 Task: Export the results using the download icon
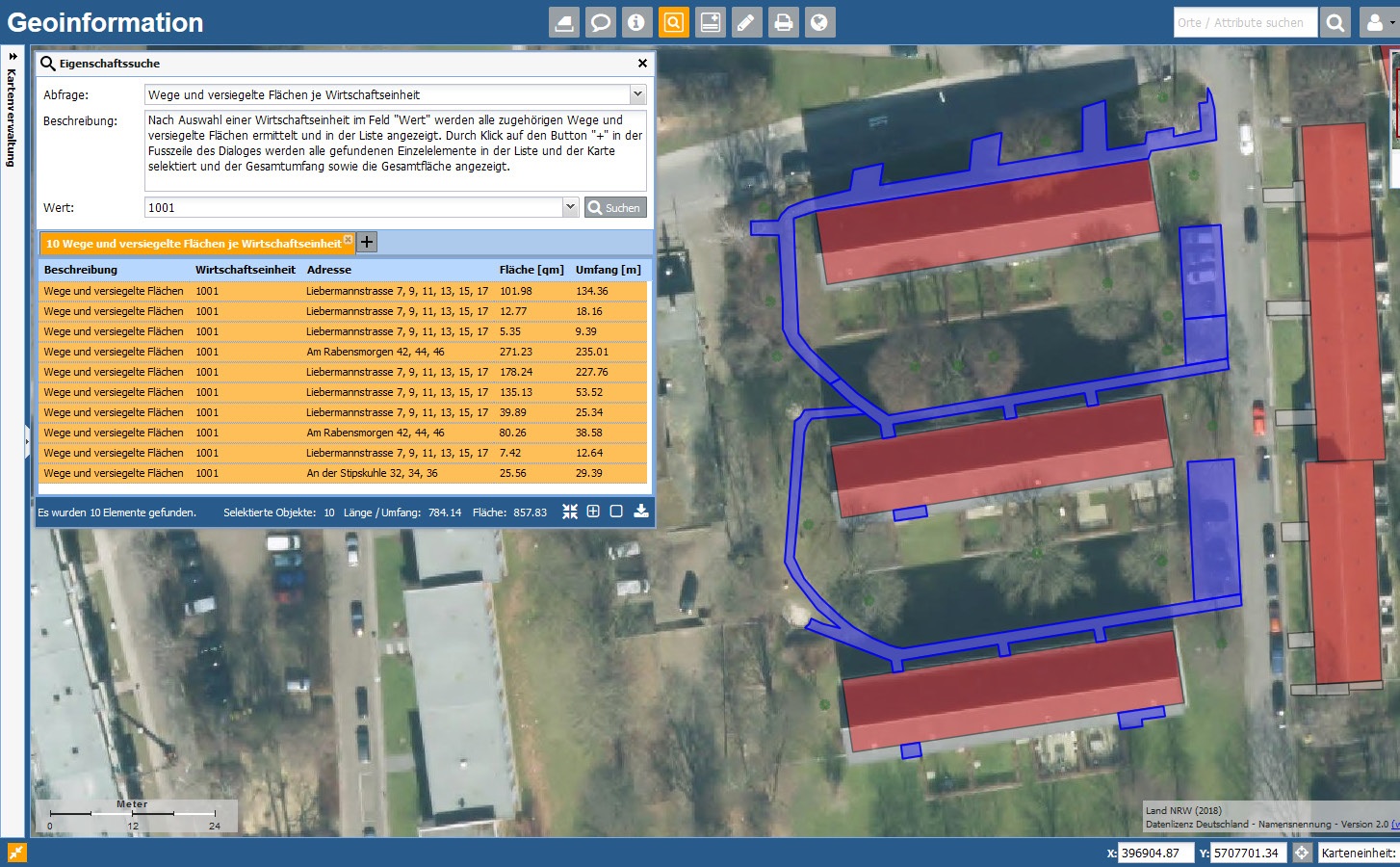coord(641,512)
